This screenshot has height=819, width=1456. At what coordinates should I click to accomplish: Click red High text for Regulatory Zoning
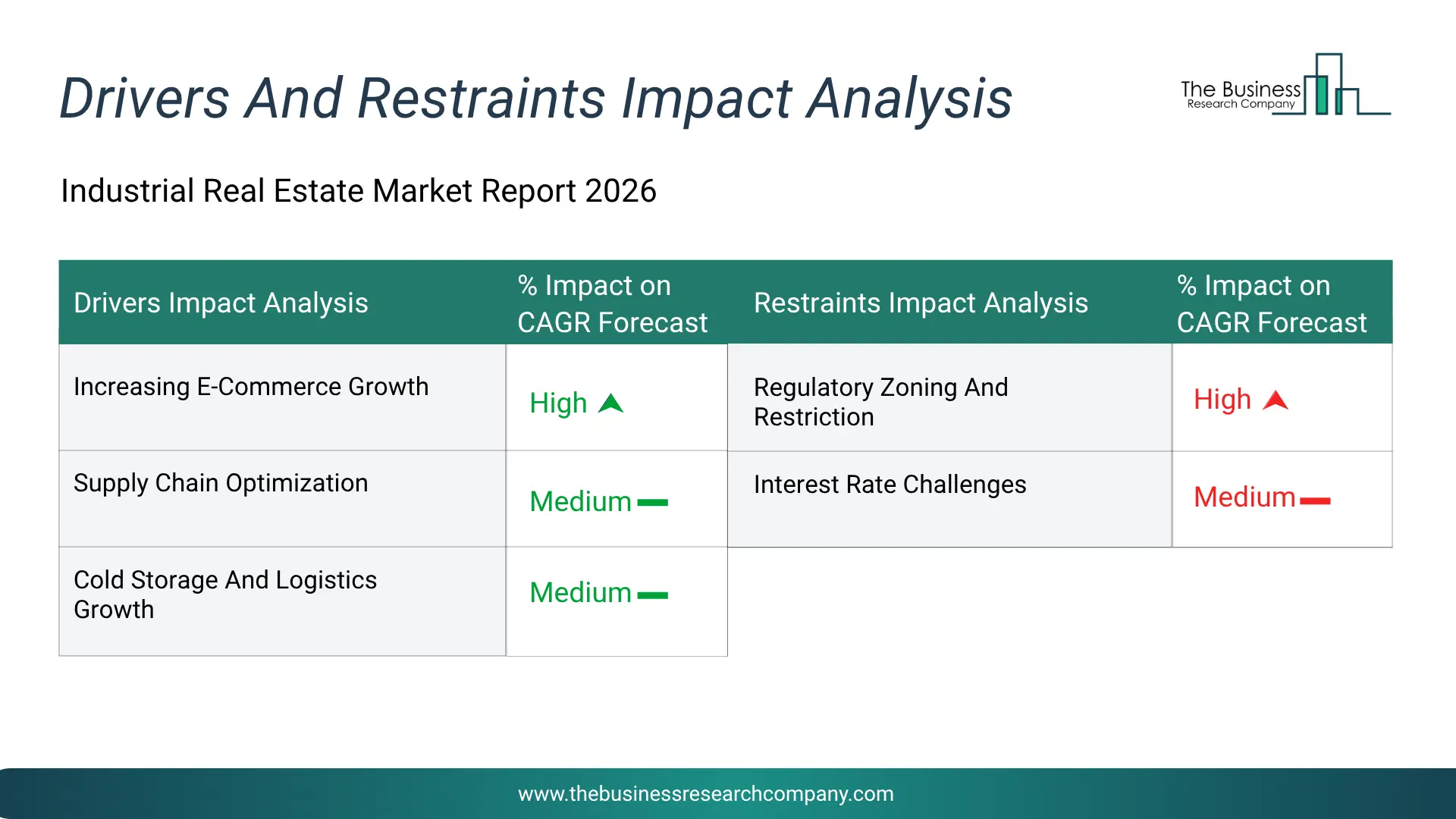[1222, 400]
